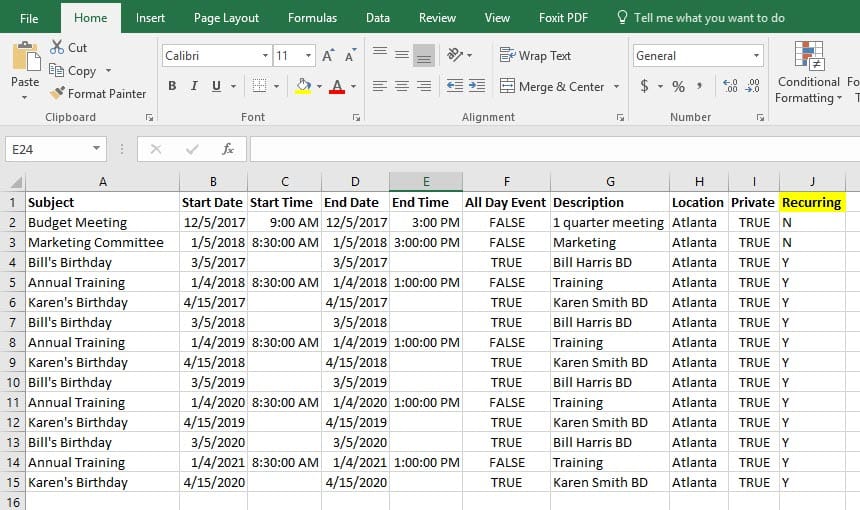Open the Formulas ribbon tab
Image resolution: width=860 pixels, height=510 pixels.
(312, 18)
